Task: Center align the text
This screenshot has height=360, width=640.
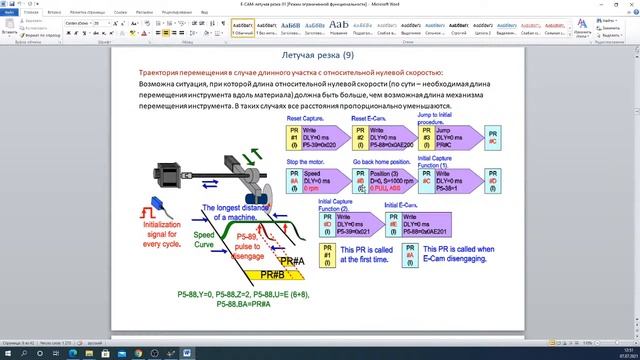Action: (x=166, y=33)
